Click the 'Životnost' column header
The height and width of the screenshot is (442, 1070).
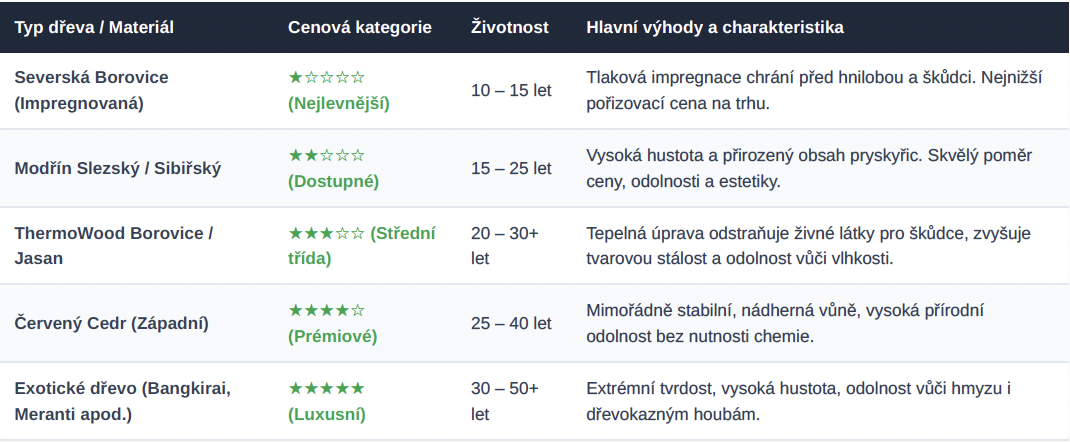point(510,27)
